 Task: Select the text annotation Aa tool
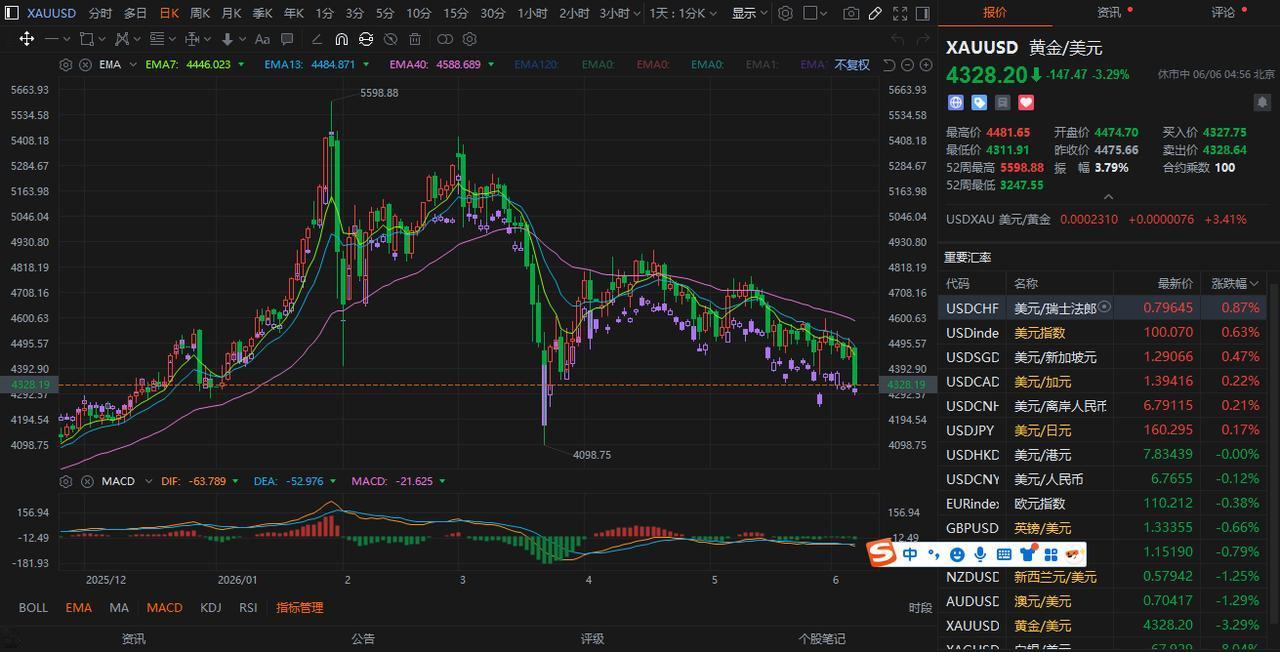pos(262,39)
